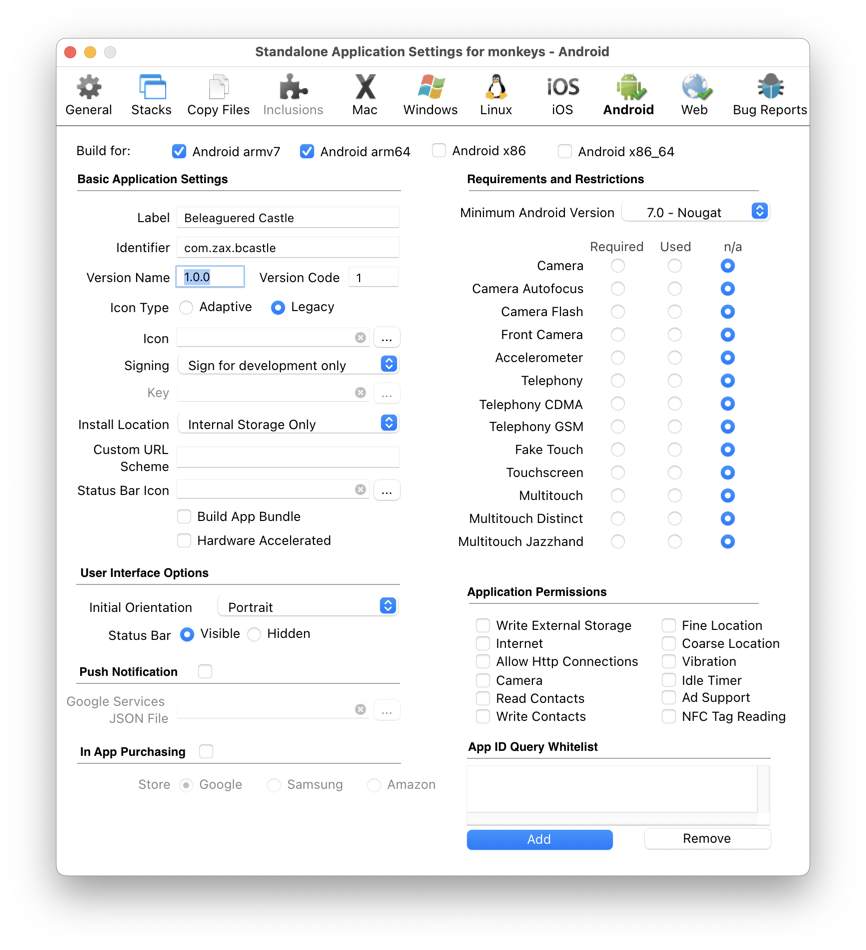
Task: Check NFC Tag Reading permission
Action: tap(669, 717)
